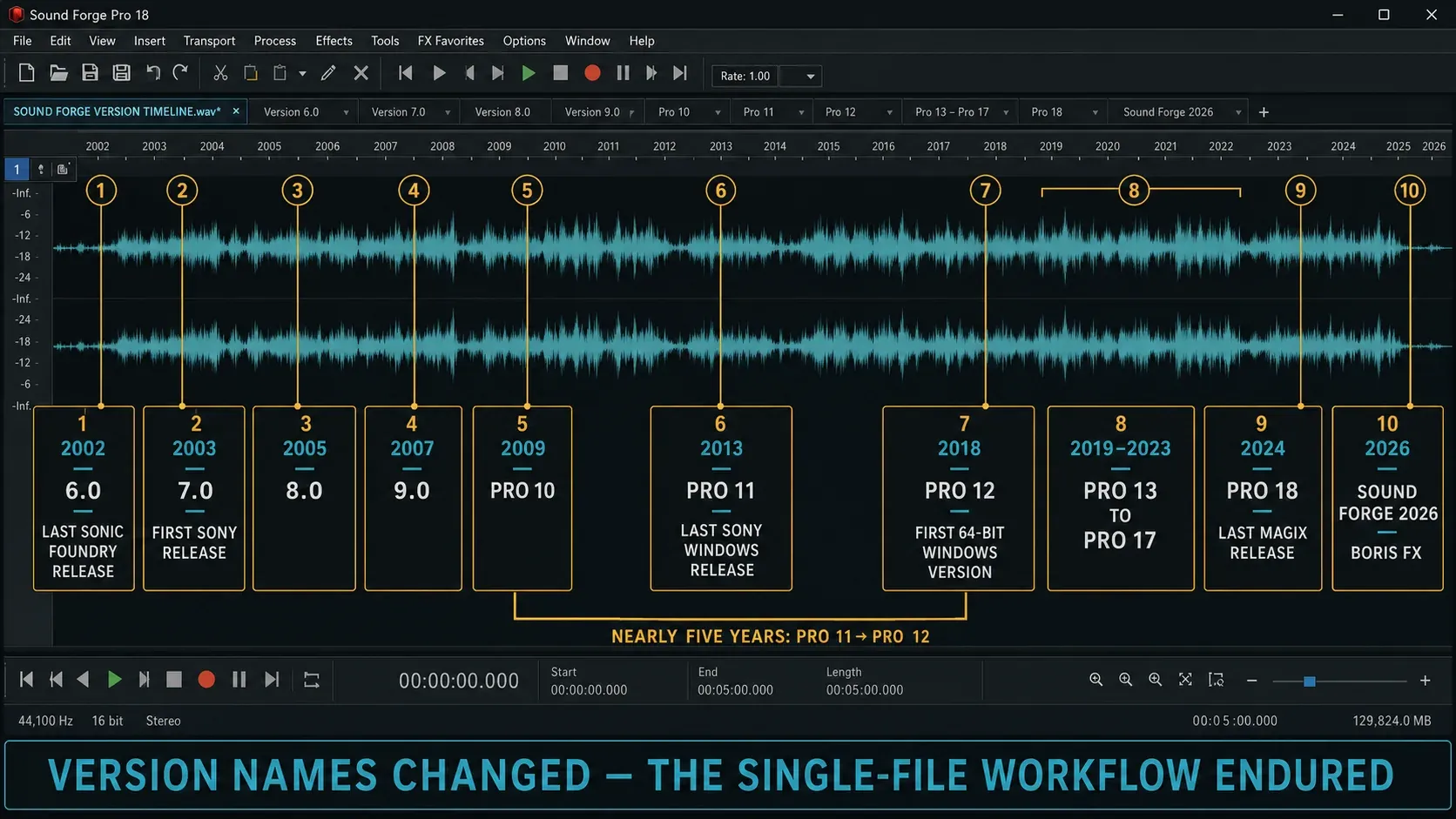Save the file with the single floppy disk icon
This screenshot has width=1456, height=819.
[90, 73]
